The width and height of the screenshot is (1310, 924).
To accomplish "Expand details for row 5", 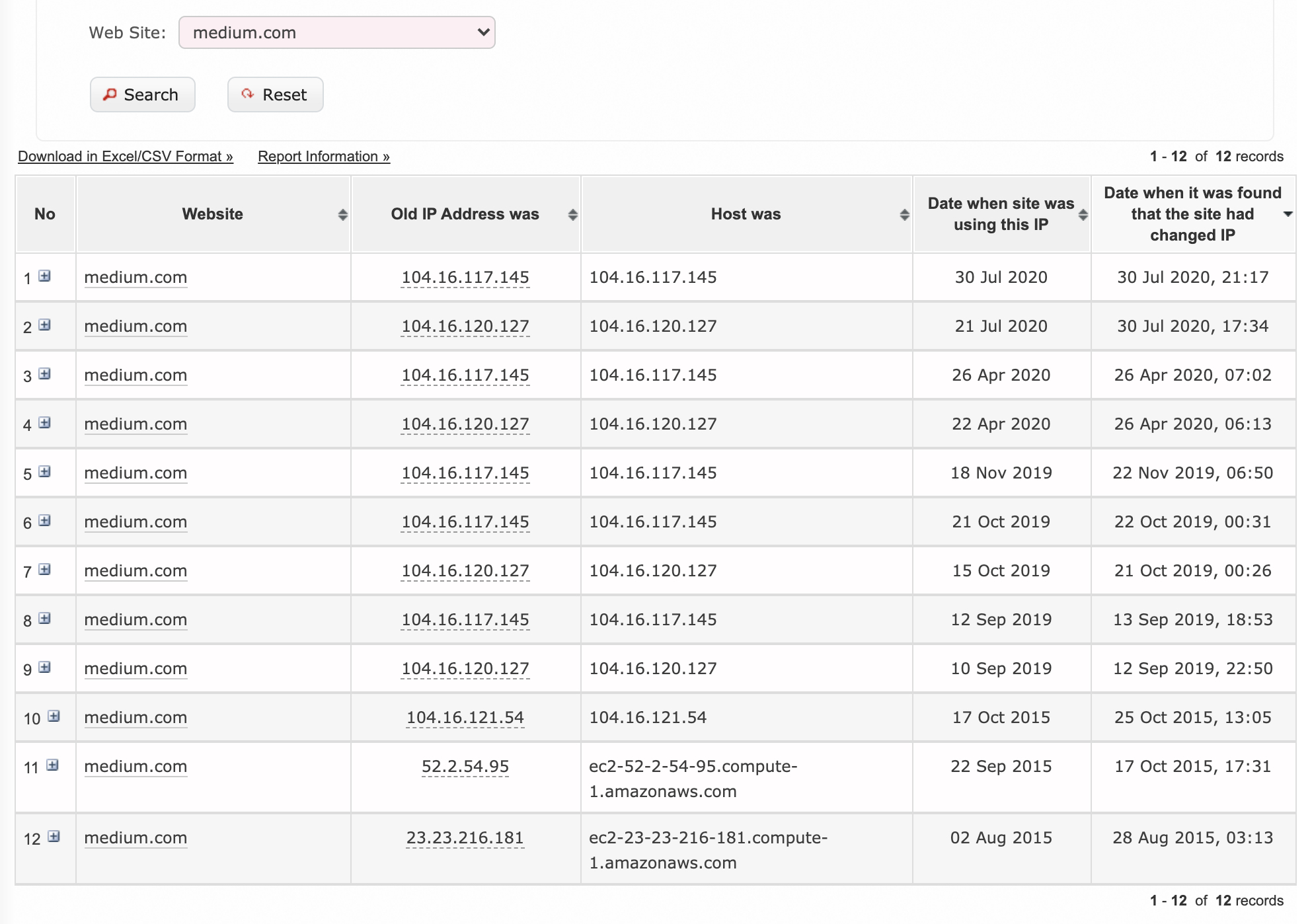I will tap(45, 472).
